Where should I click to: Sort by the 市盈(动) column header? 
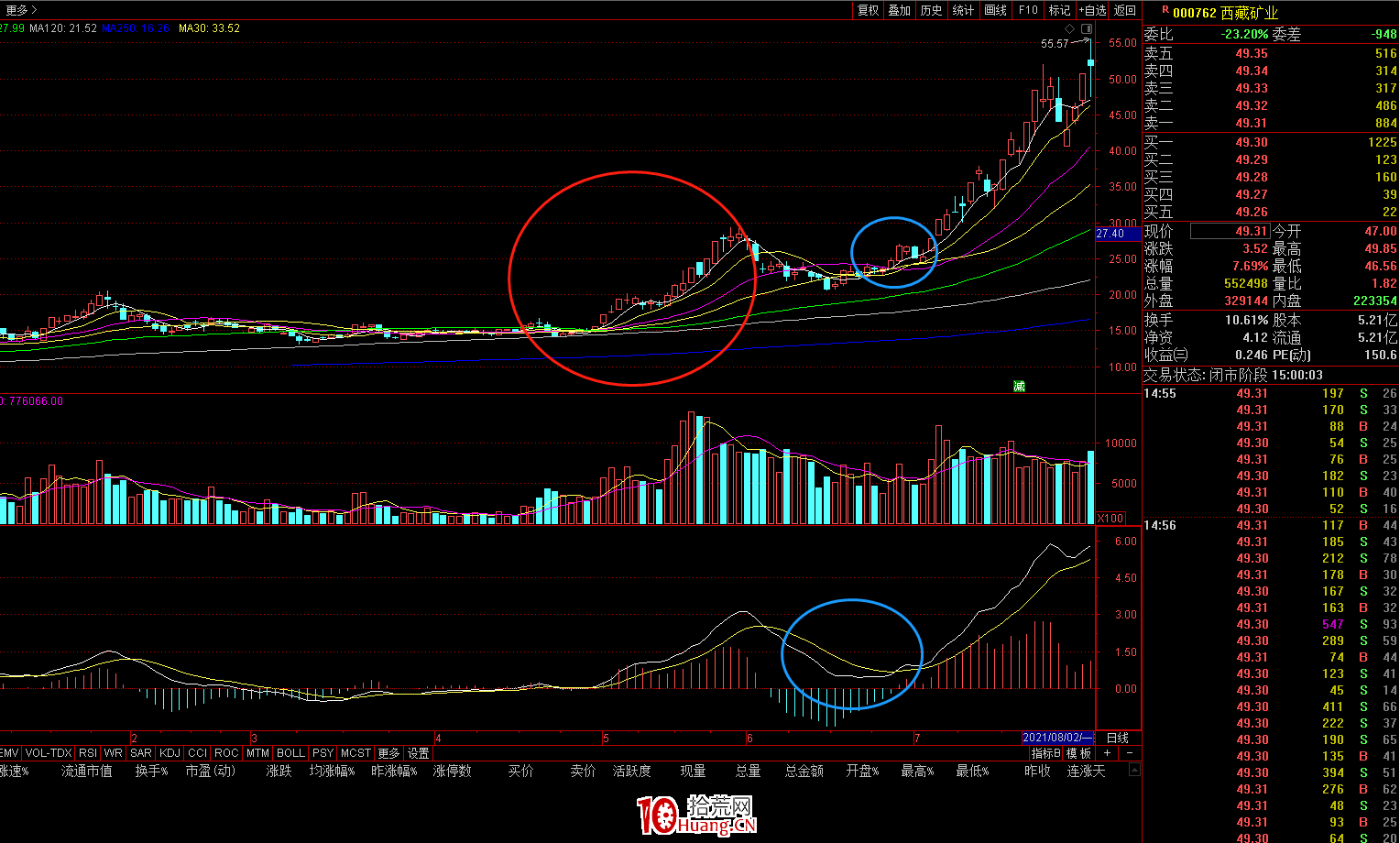coord(211,771)
